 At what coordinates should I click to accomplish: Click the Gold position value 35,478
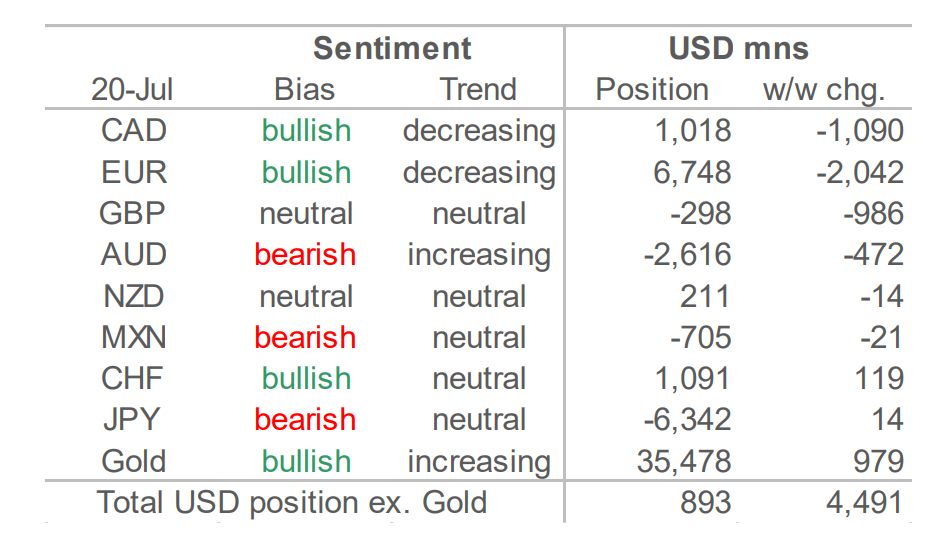click(684, 462)
